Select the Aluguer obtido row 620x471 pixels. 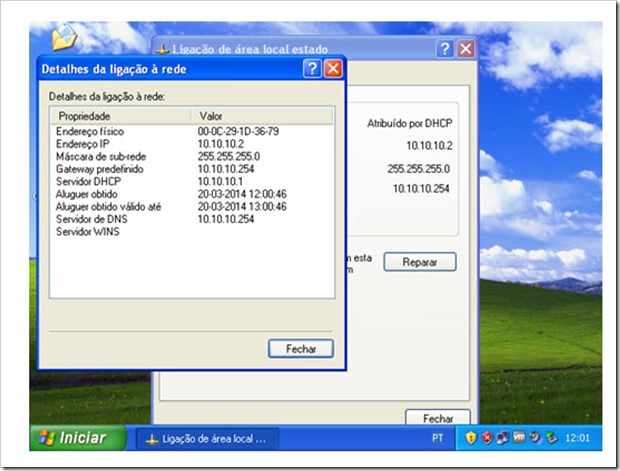[192, 194]
